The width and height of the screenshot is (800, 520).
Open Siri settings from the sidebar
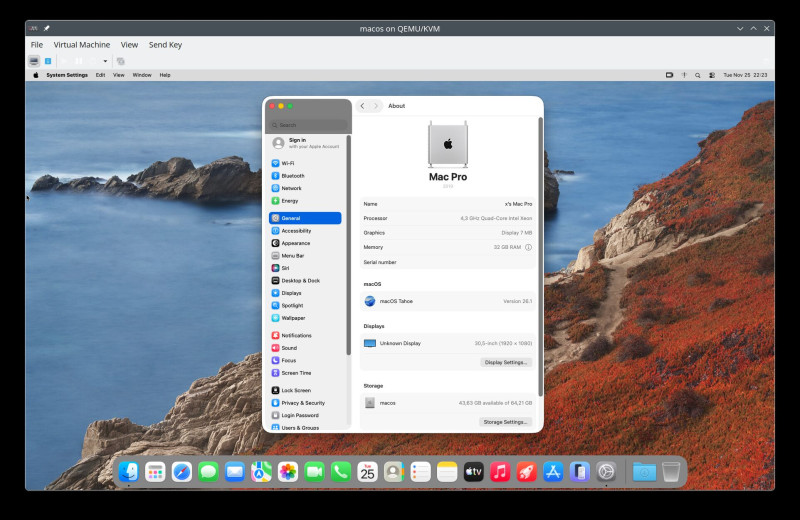tap(285, 268)
